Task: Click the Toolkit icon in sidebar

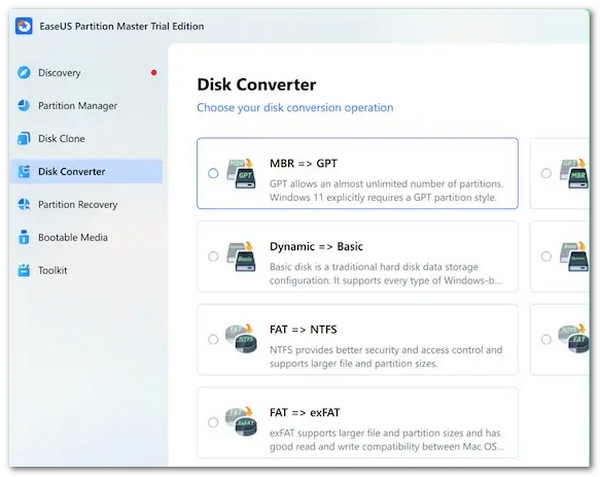Action: [x=23, y=271]
